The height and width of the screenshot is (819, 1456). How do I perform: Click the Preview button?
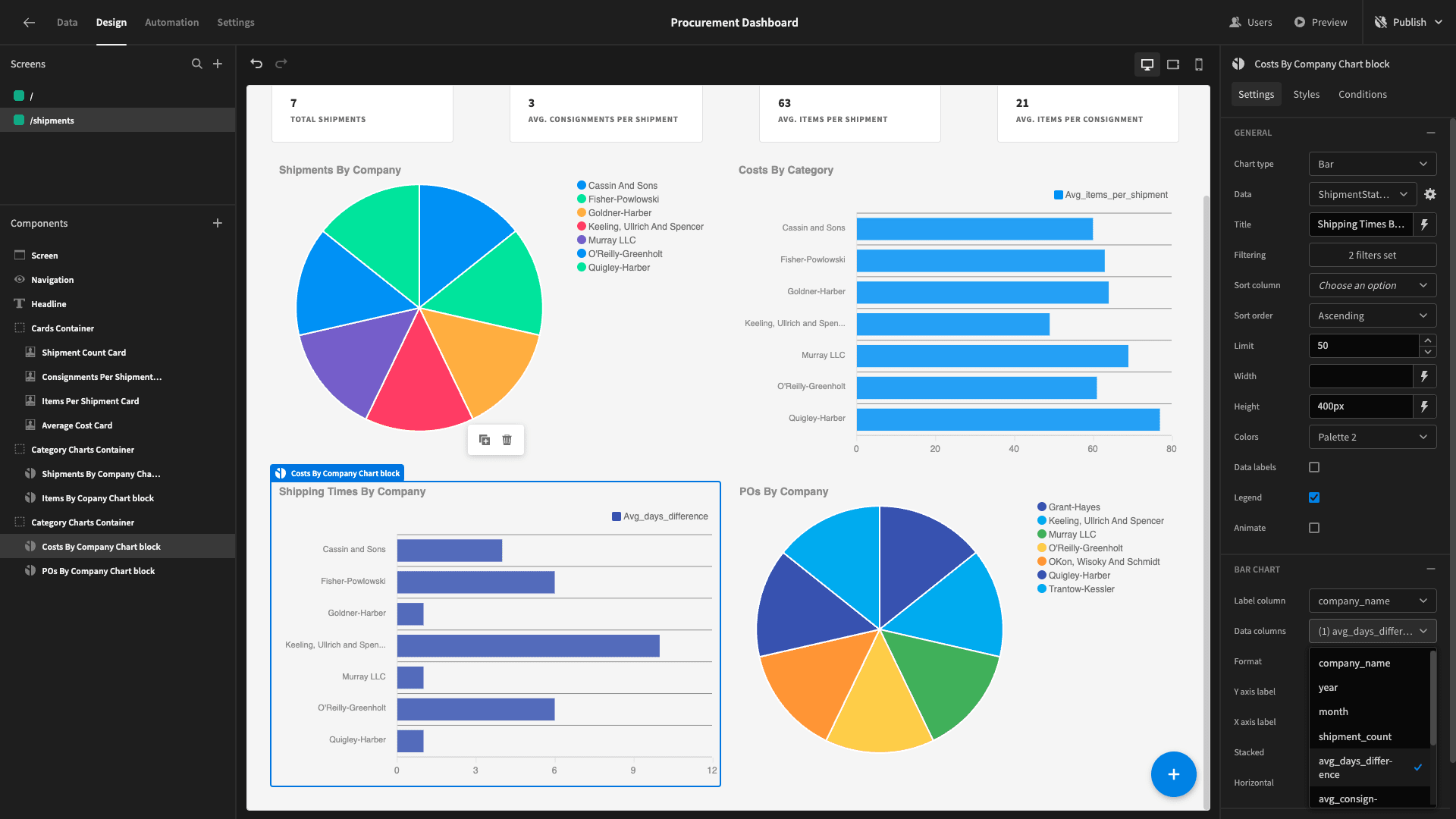1320,22
